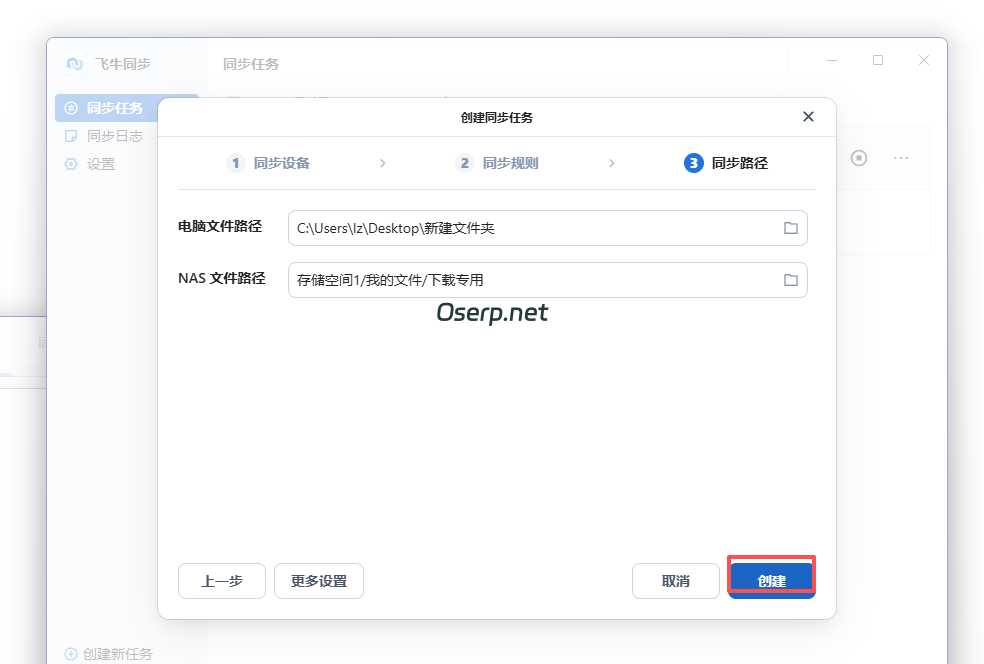Click the 创建 button to finish
The width and height of the screenshot is (984, 664).
point(771,581)
